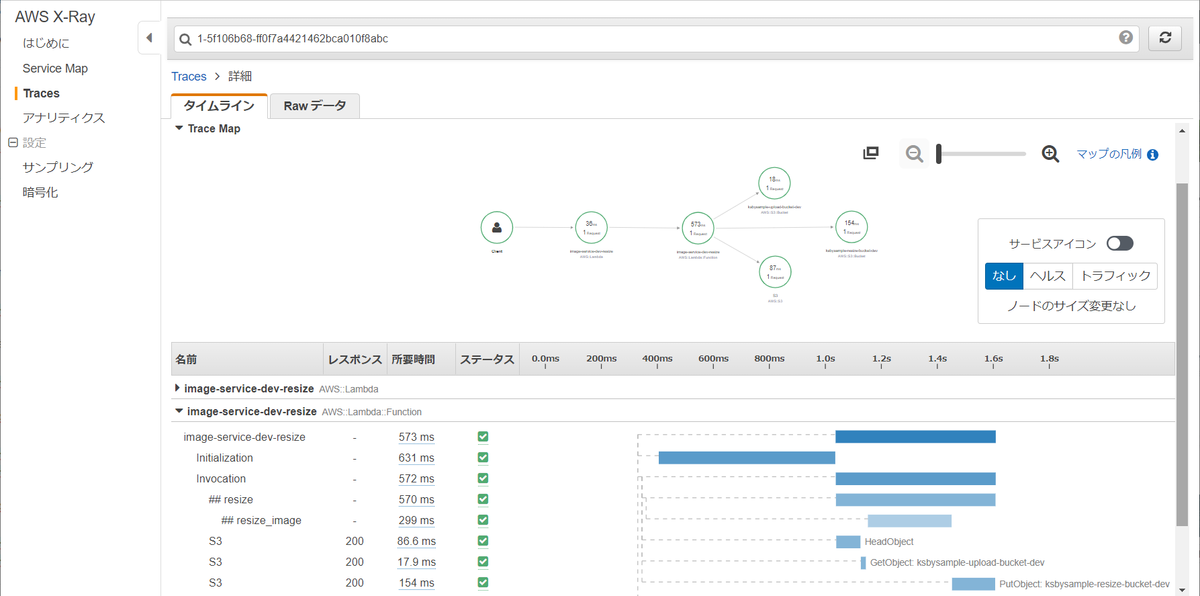The width and height of the screenshot is (1200, 596).
Task: Click the map fit-to-window icon
Action: pyautogui.click(x=871, y=153)
